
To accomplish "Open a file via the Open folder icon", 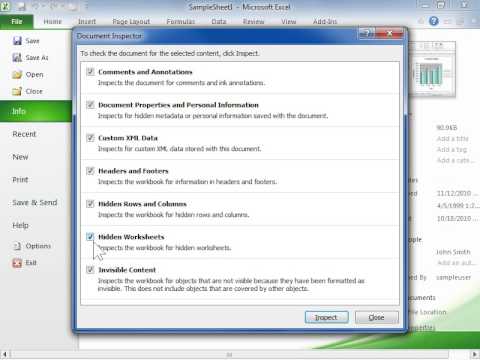I will [17, 74].
